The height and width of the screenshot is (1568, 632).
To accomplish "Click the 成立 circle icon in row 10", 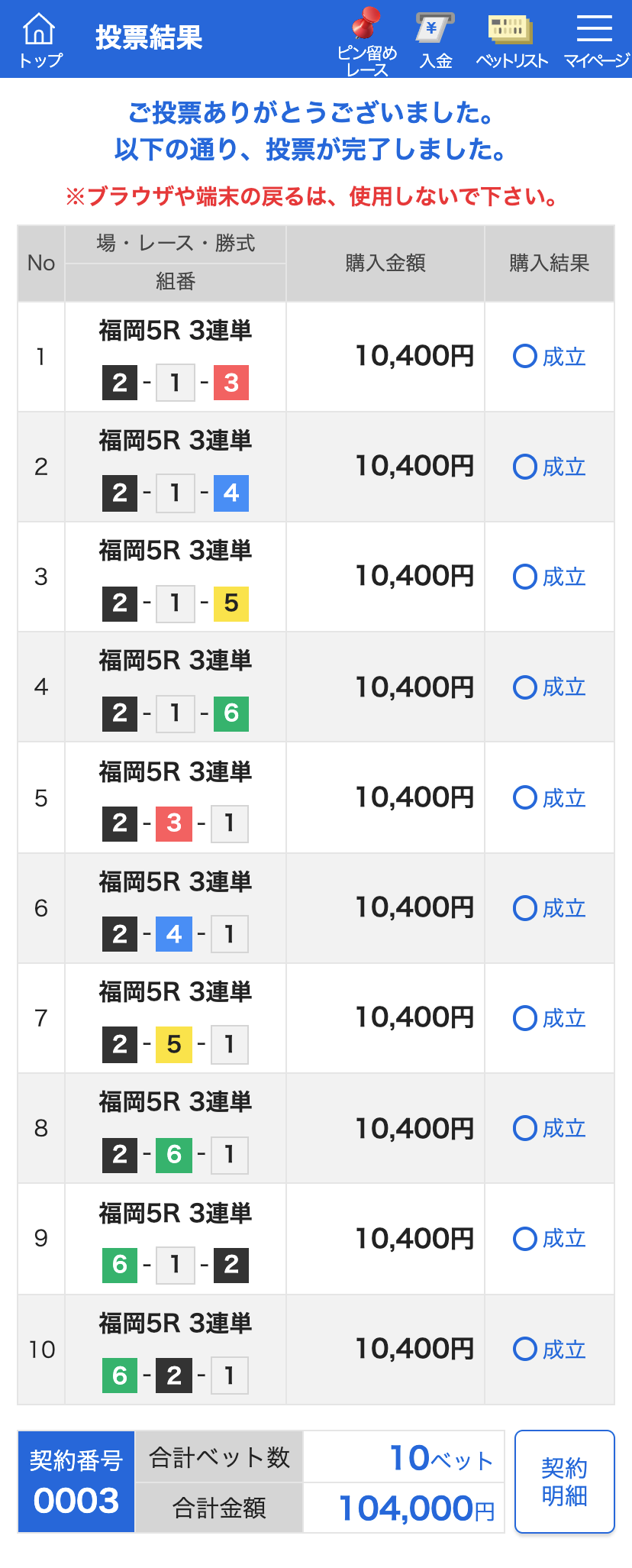I will (525, 1349).
